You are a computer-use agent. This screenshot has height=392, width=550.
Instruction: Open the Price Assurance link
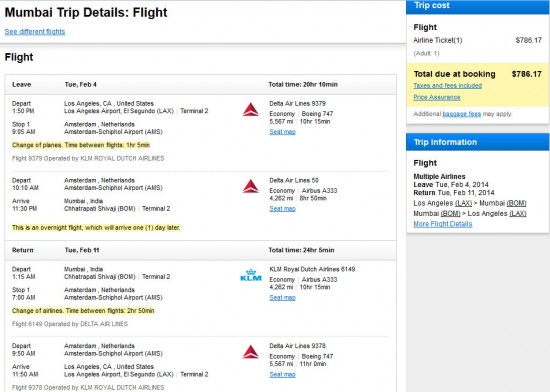[x=437, y=97]
